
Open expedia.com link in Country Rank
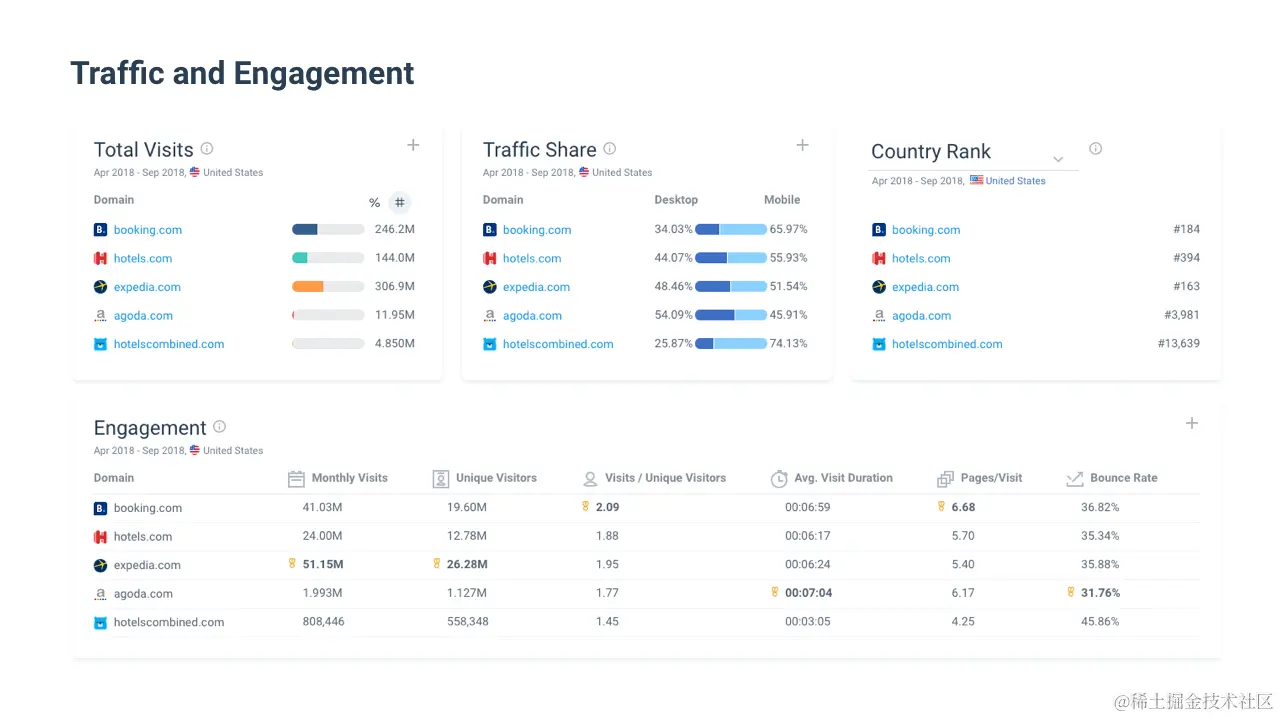[x=925, y=287]
